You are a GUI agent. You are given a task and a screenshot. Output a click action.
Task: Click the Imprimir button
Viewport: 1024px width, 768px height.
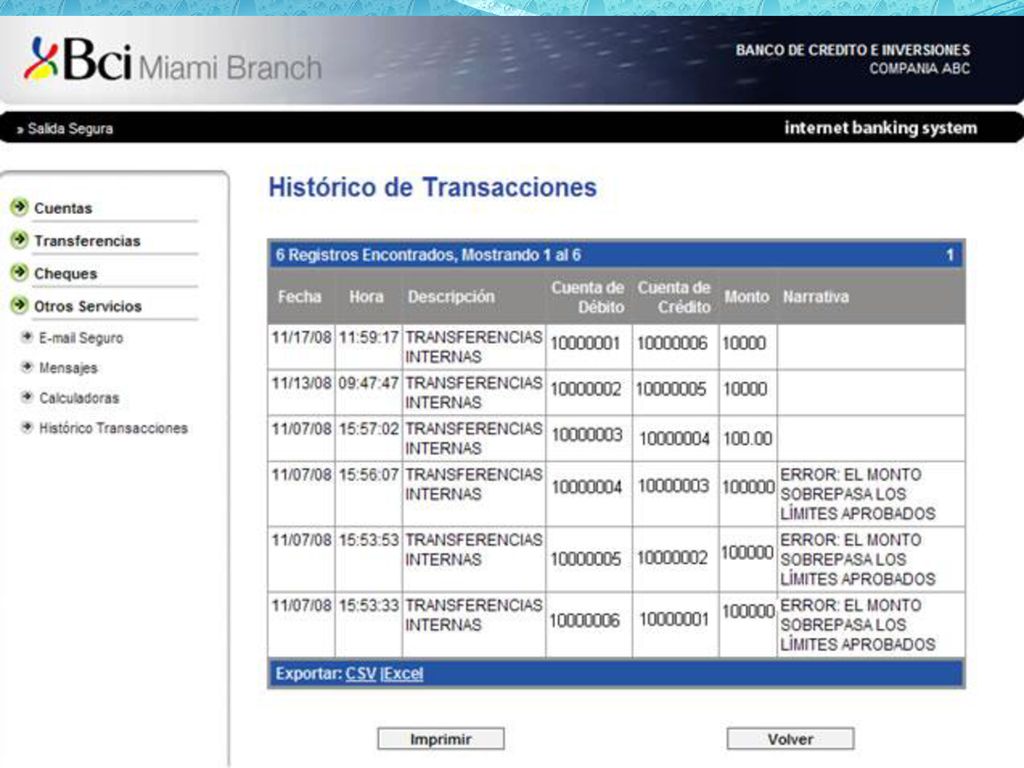pos(441,739)
